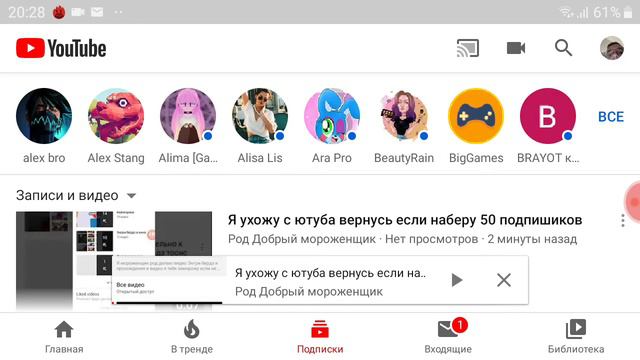
Task: Open Alex Stang channel avatar
Action: tap(116, 116)
